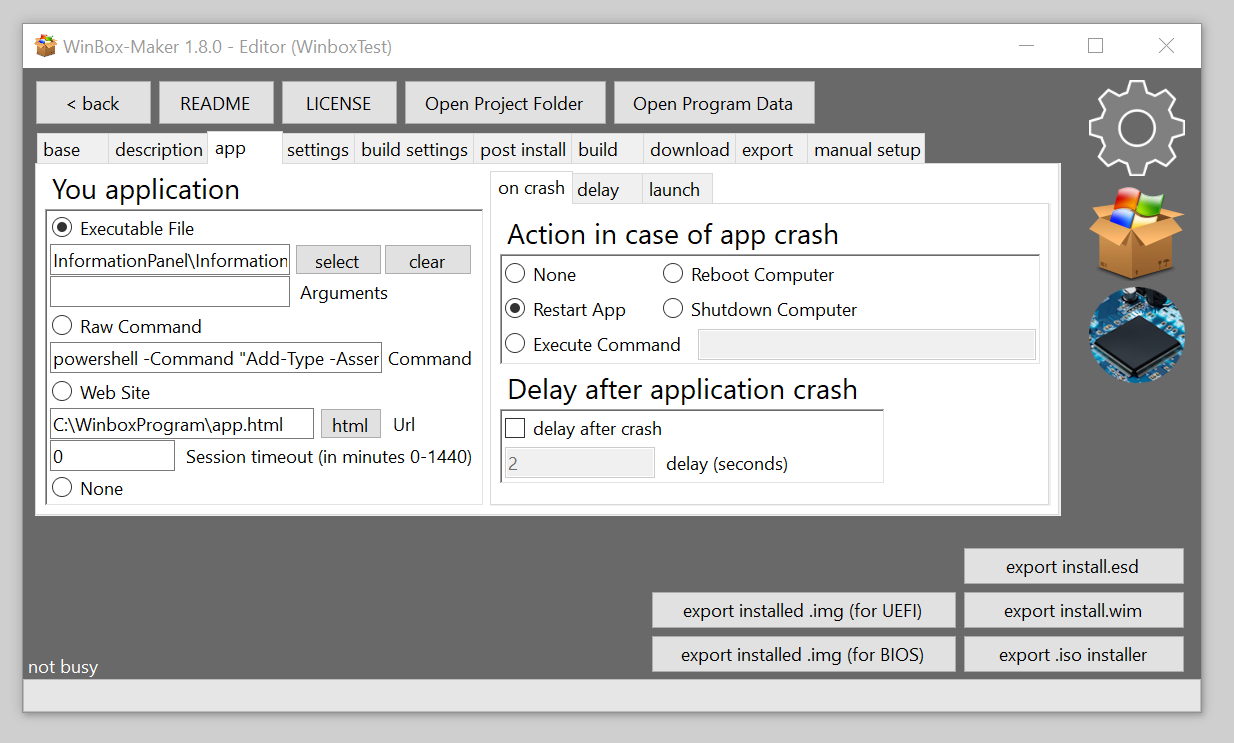The width and height of the screenshot is (1234, 743).
Task: Switch to the settings tab
Action: tap(317, 149)
